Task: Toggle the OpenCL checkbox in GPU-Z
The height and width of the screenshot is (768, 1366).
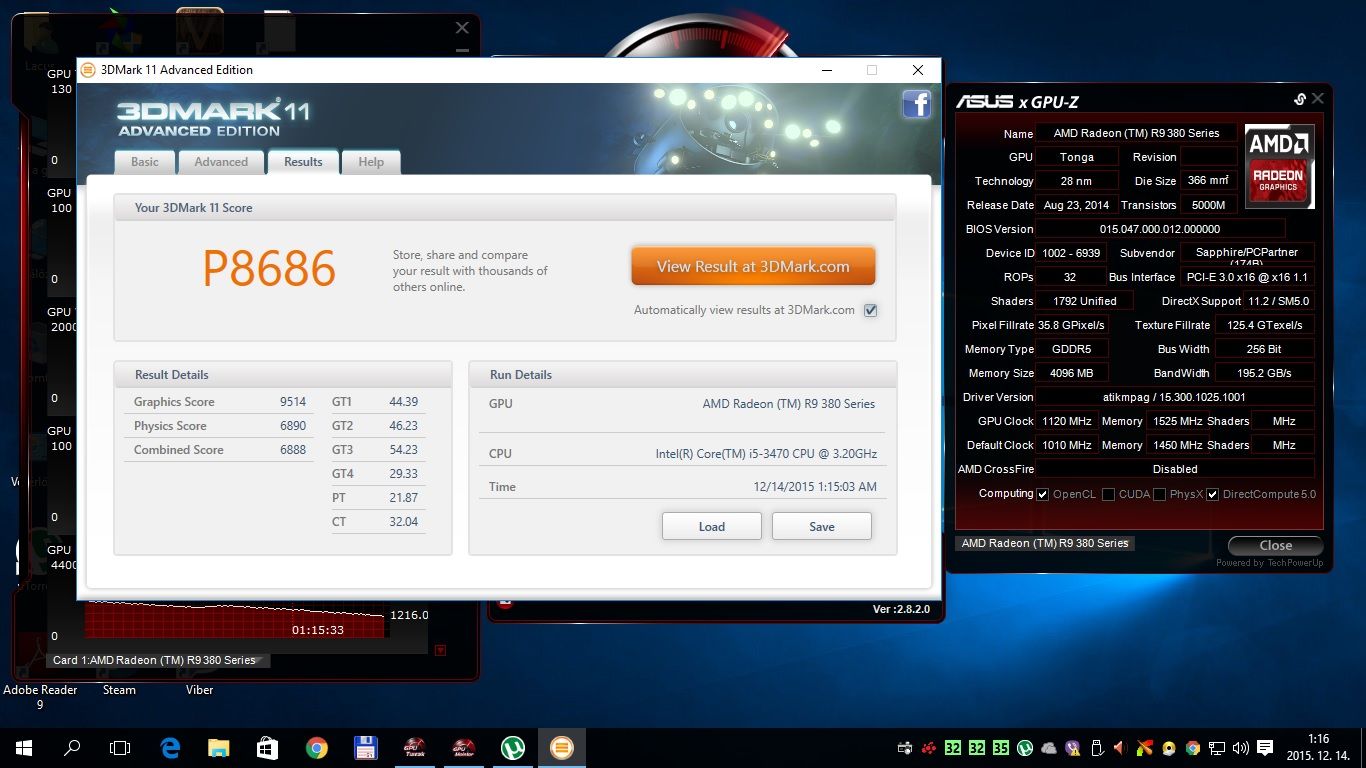Action: (x=1043, y=494)
